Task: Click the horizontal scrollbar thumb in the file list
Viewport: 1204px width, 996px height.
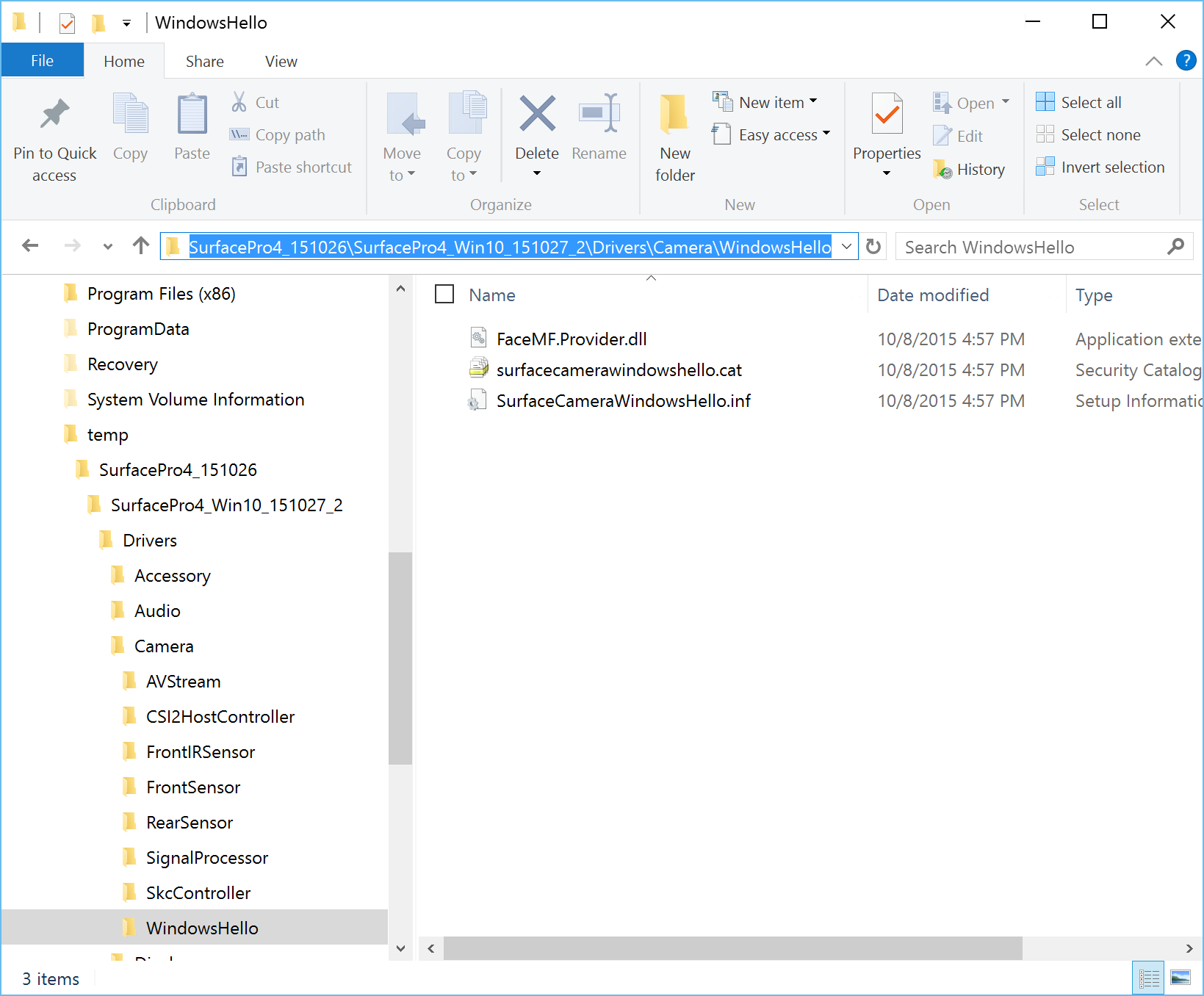Action: [732, 948]
